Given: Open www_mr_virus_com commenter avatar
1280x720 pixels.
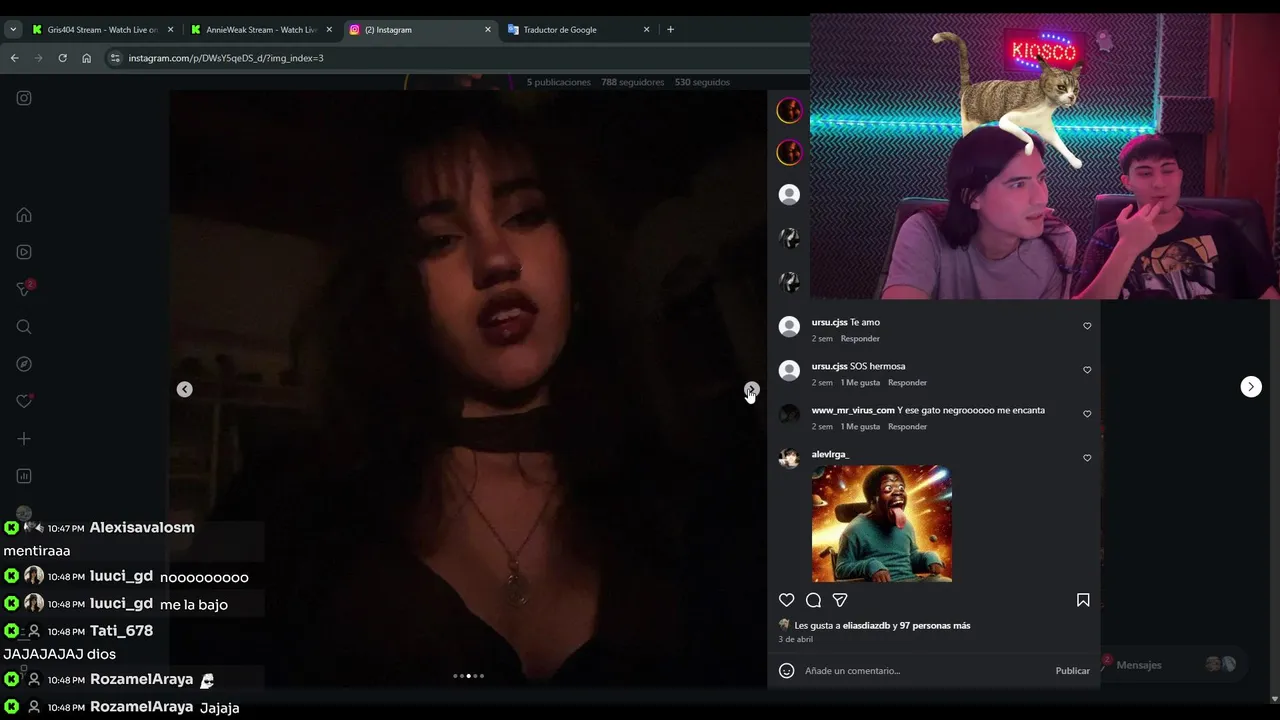Looking at the screenshot, I should pos(789,414).
